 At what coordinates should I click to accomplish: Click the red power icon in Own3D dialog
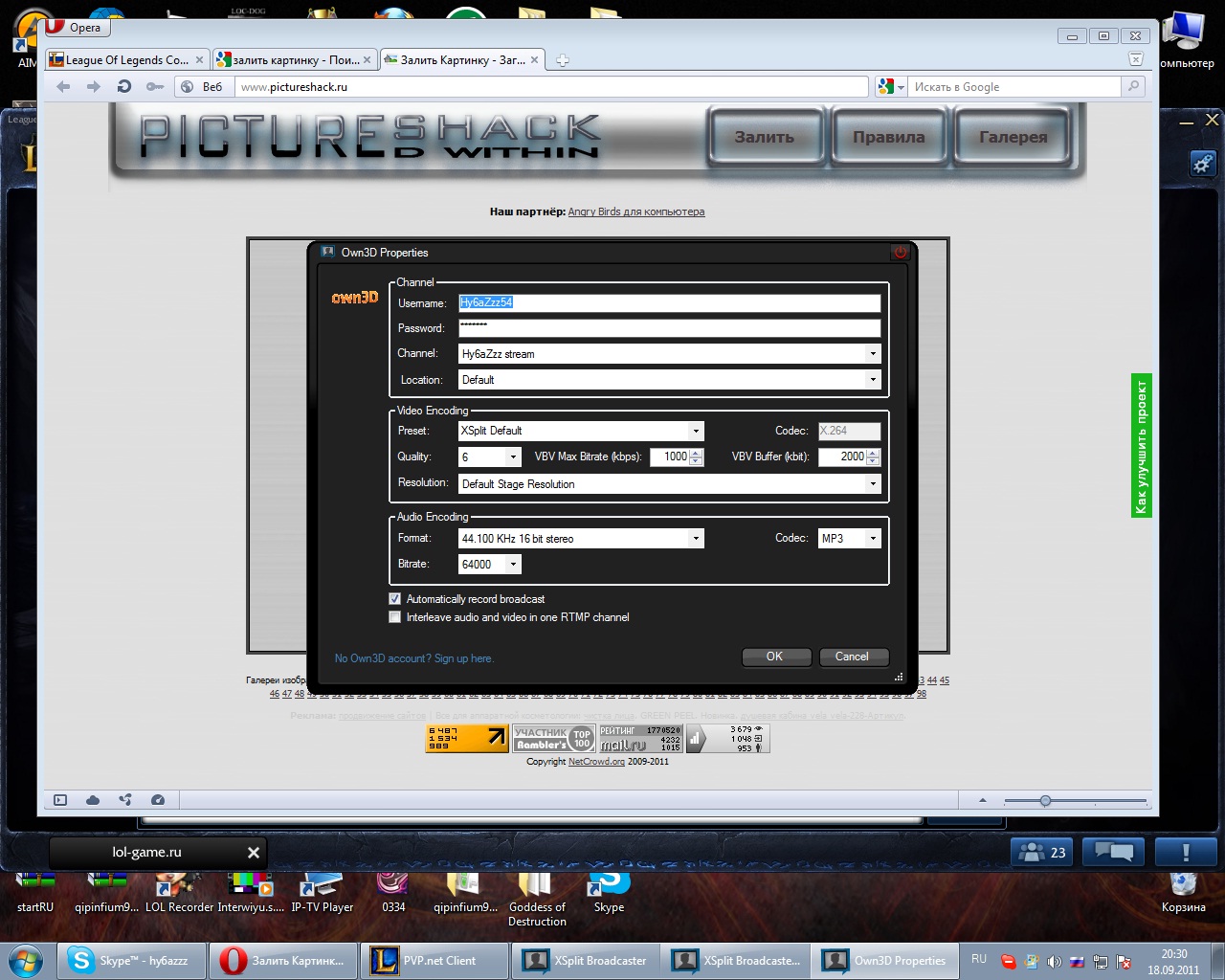pos(900,253)
